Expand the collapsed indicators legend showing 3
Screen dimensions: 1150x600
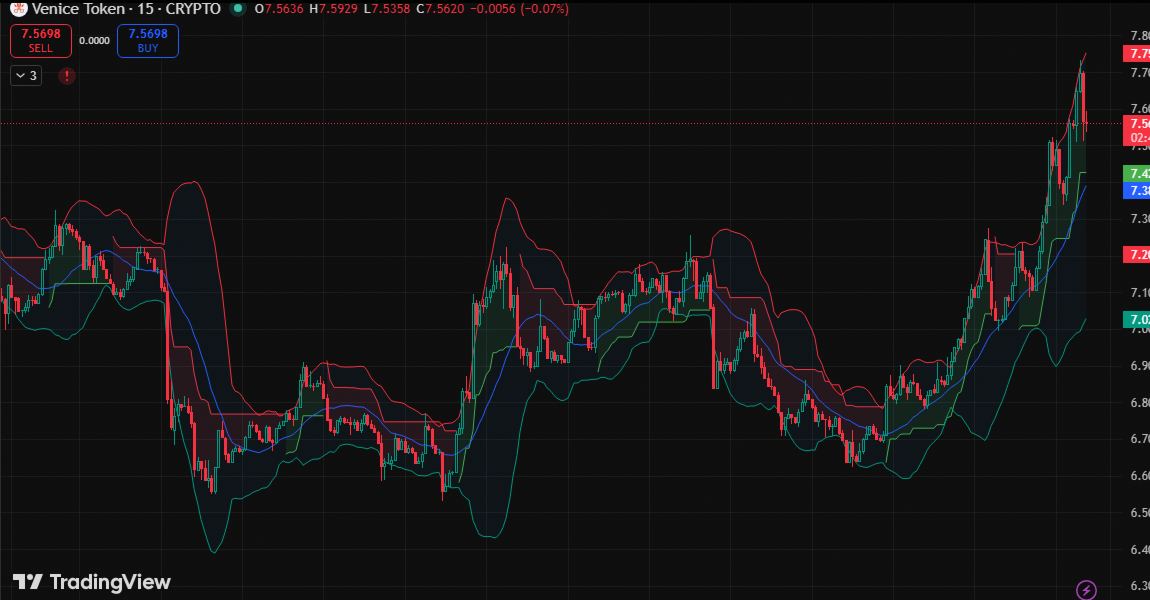point(26,76)
